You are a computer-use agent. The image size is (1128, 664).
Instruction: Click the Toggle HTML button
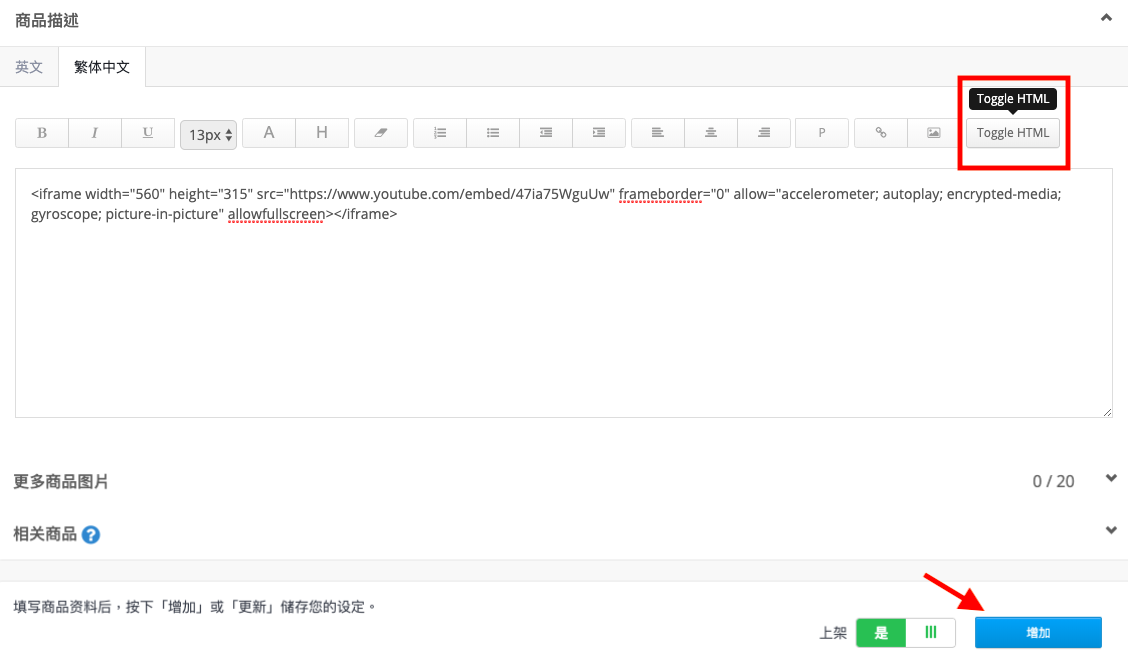click(1013, 133)
